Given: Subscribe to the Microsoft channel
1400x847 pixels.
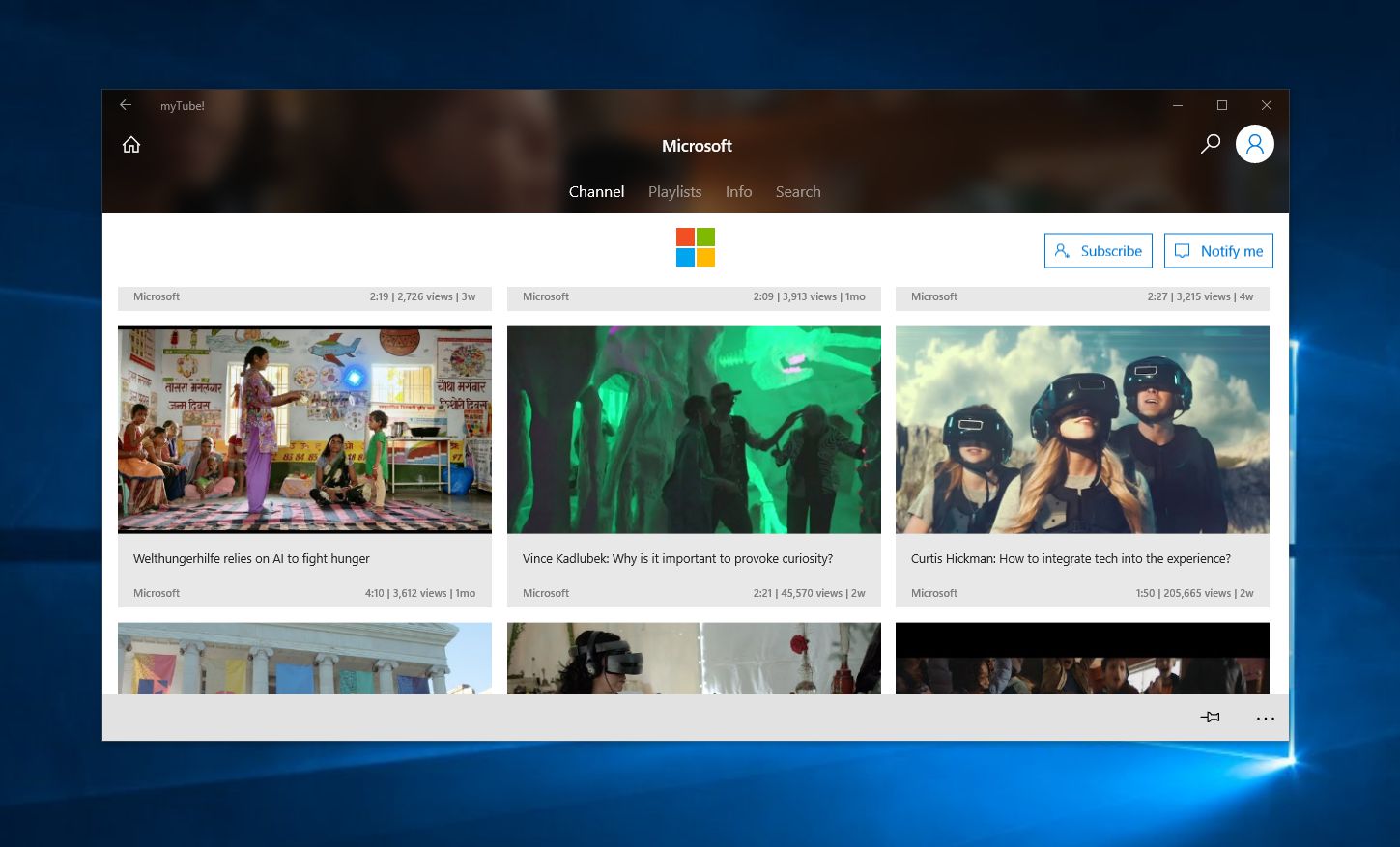Looking at the screenshot, I should [x=1099, y=251].
